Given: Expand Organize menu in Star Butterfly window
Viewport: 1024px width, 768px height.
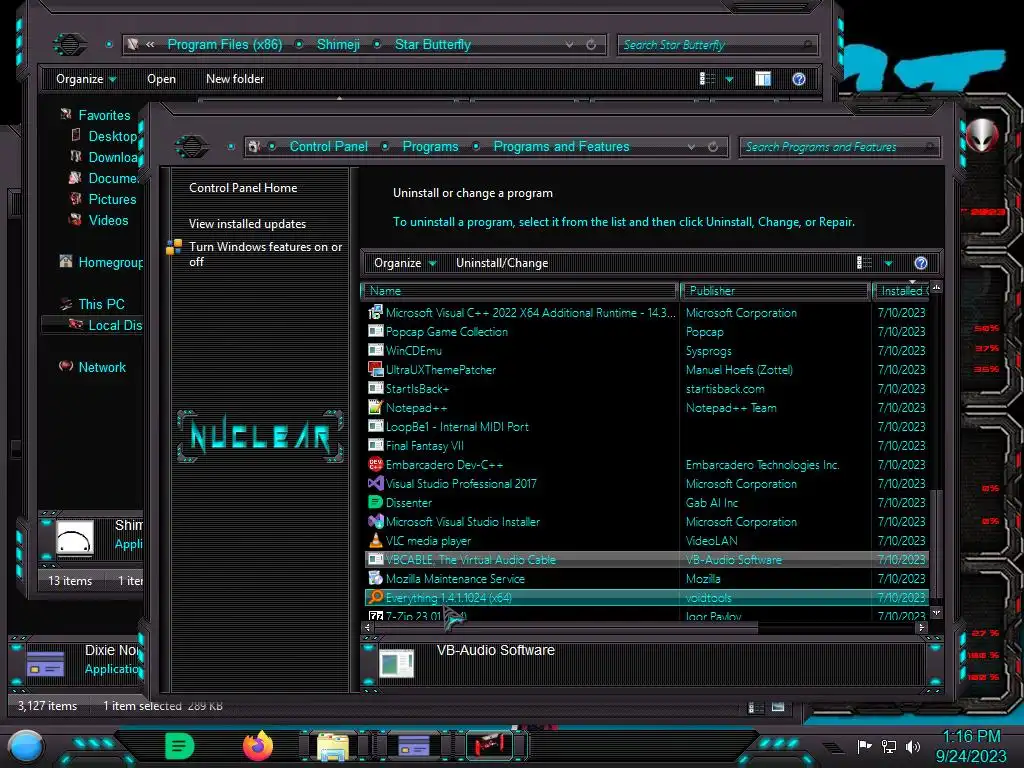Looking at the screenshot, I should [86, 79].
